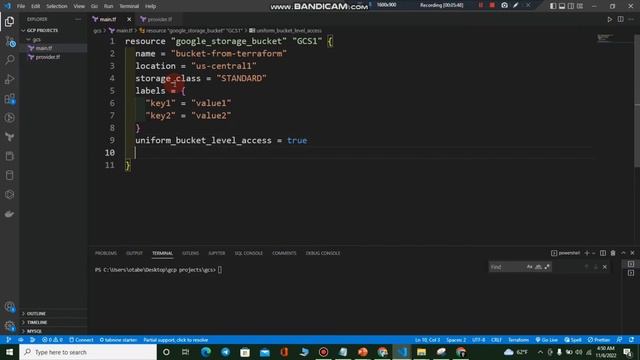The width and height of the screenshot is (640, 360).
Task: Toggle the secondary sidebar layout icon
Action: 571,6
